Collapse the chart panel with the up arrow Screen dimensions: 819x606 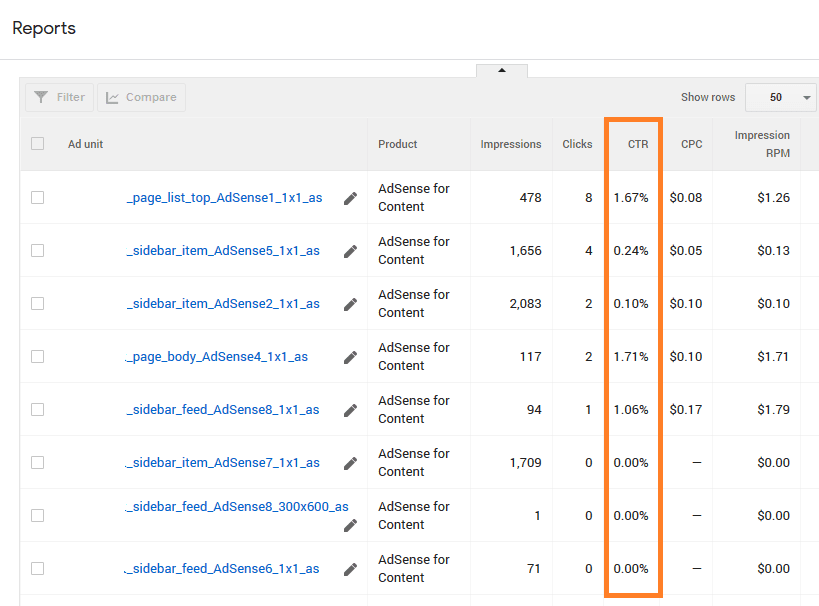click(x=502, y=71)
